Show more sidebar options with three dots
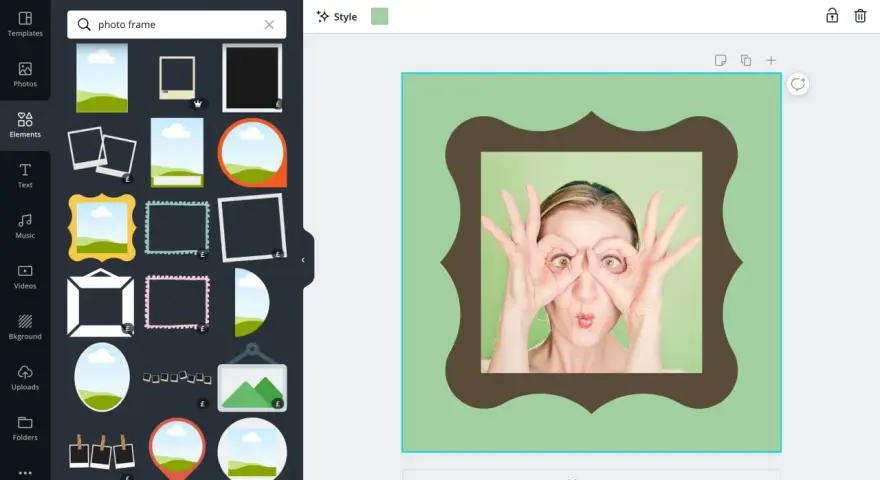This screenshot has height=480, width=880. click(x=25, y=473)
